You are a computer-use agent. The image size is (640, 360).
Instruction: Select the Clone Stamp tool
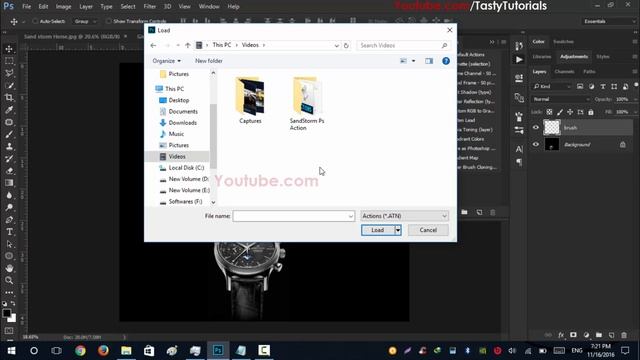coord(9,147)
